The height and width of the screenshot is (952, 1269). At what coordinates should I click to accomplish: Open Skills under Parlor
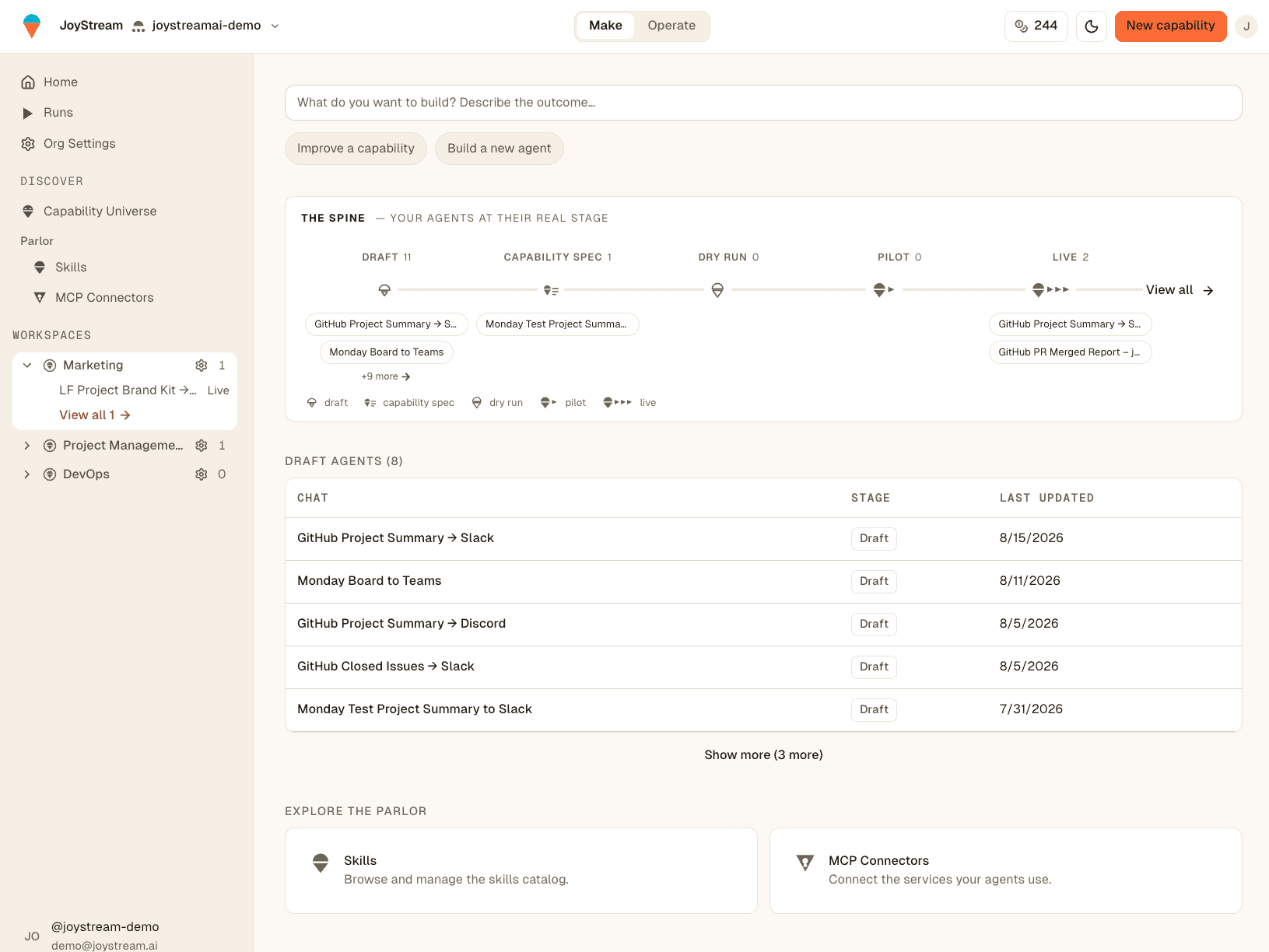pos(71,268)
